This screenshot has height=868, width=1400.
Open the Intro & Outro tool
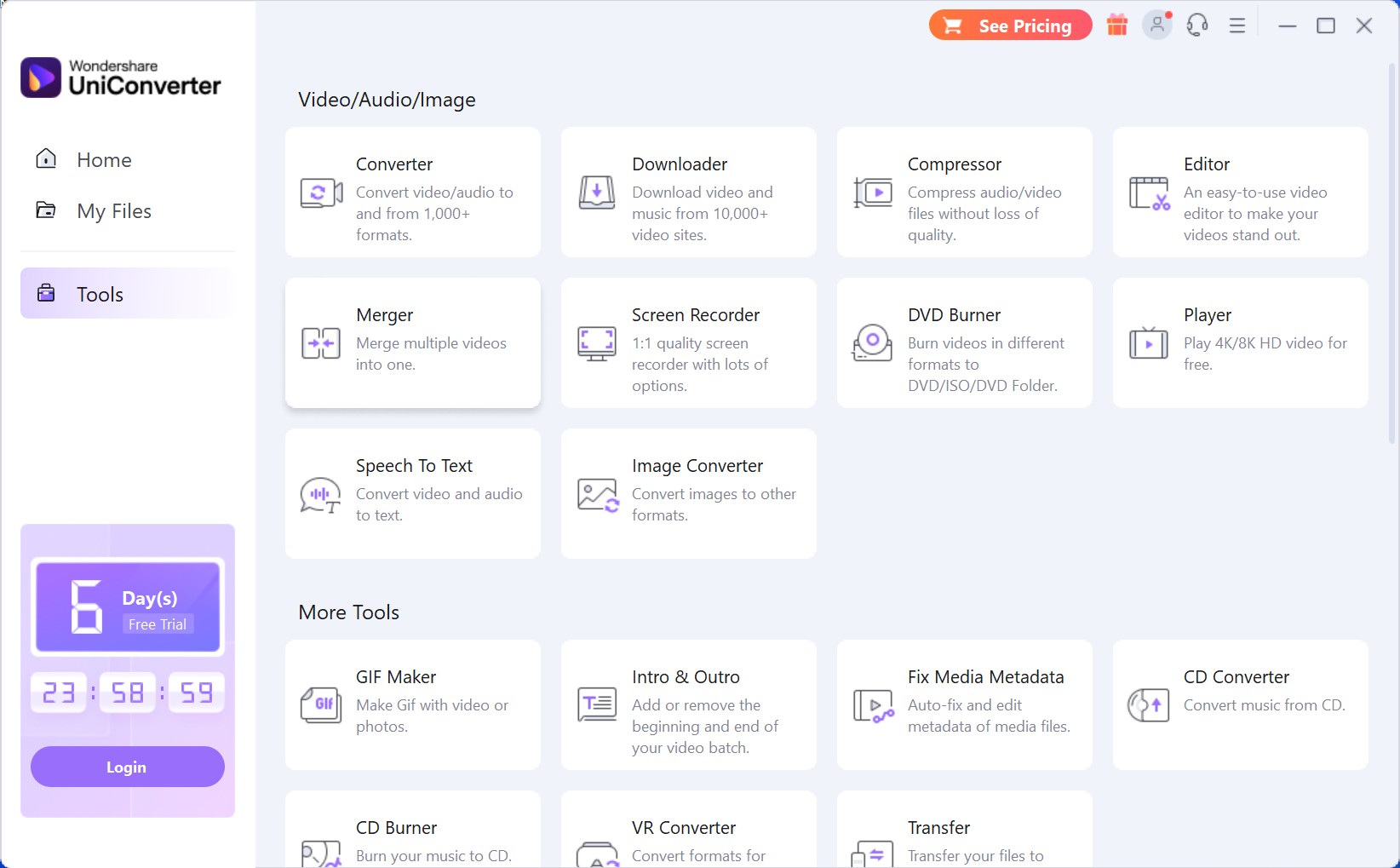pyautogui.click(x=688, y=704)
